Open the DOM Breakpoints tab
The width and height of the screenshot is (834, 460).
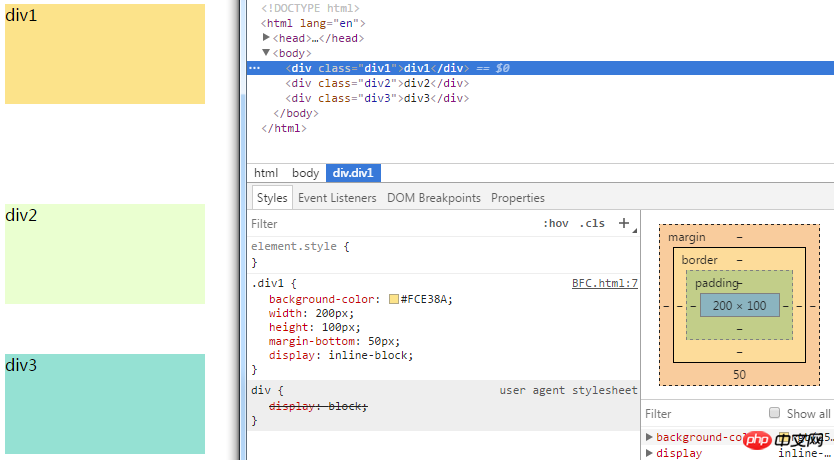click(x=433, y=198)
